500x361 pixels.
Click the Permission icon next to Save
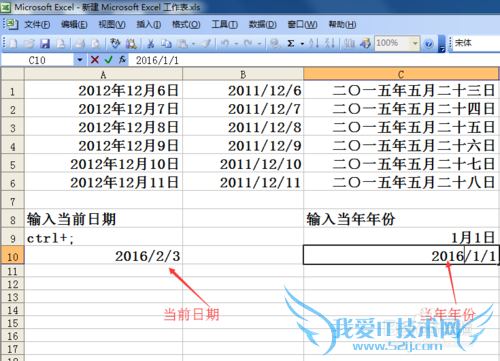pos(61,43)
